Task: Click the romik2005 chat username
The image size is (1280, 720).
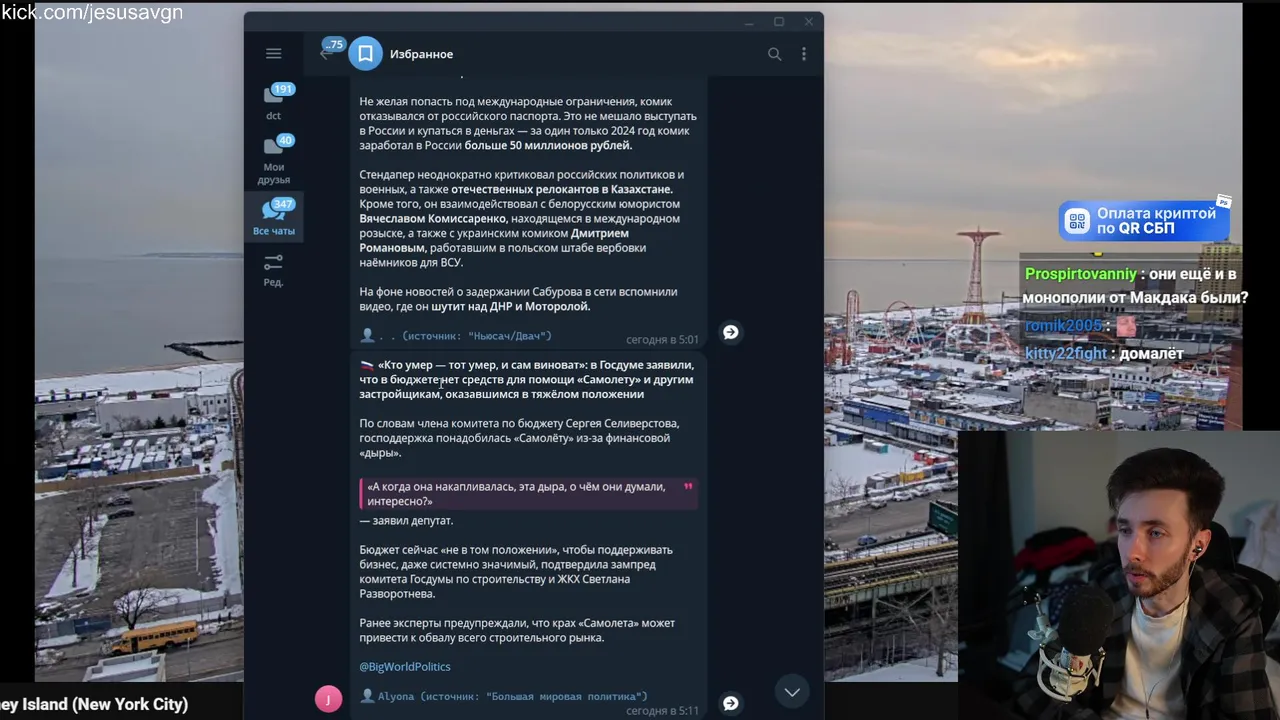Action: [x=1062, y=325]
